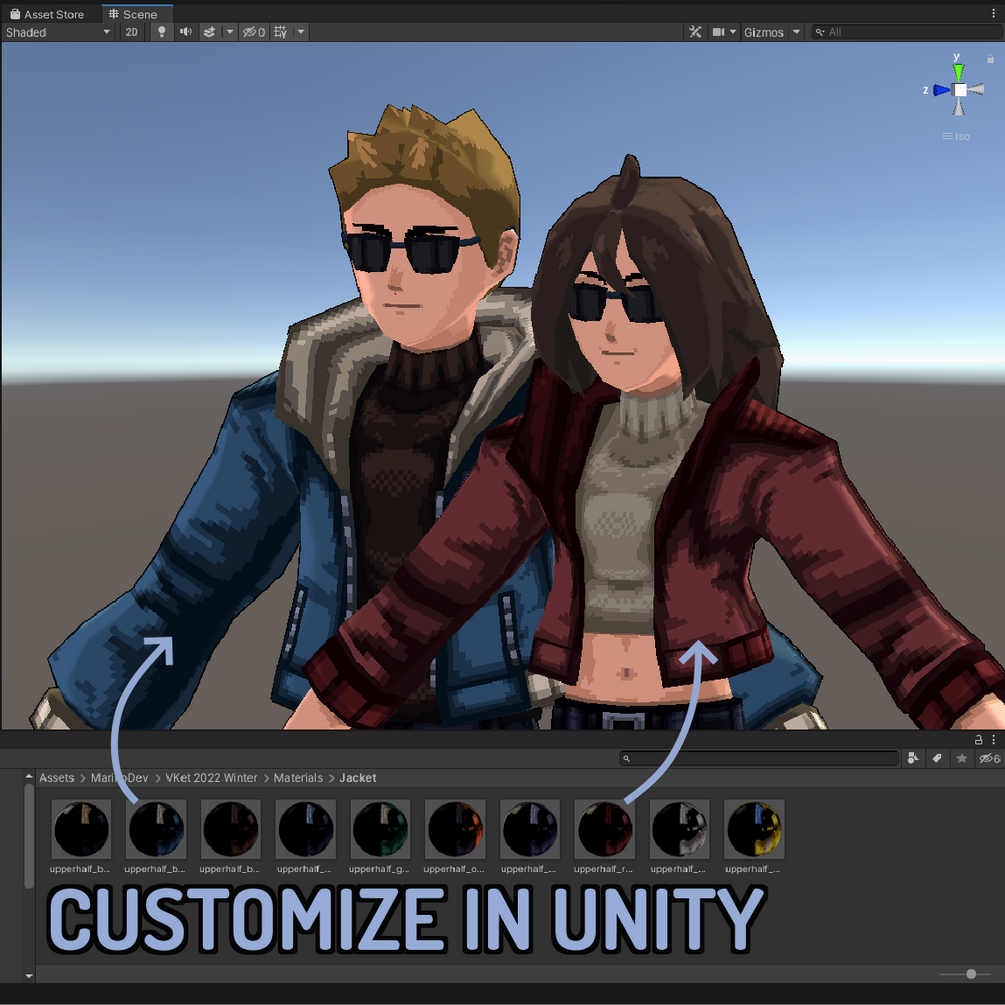The width and height of the screenshot is (1005, 1005).
Task: Navigate to Materials breadcrumb folder
Action: (x=298, y=777)
